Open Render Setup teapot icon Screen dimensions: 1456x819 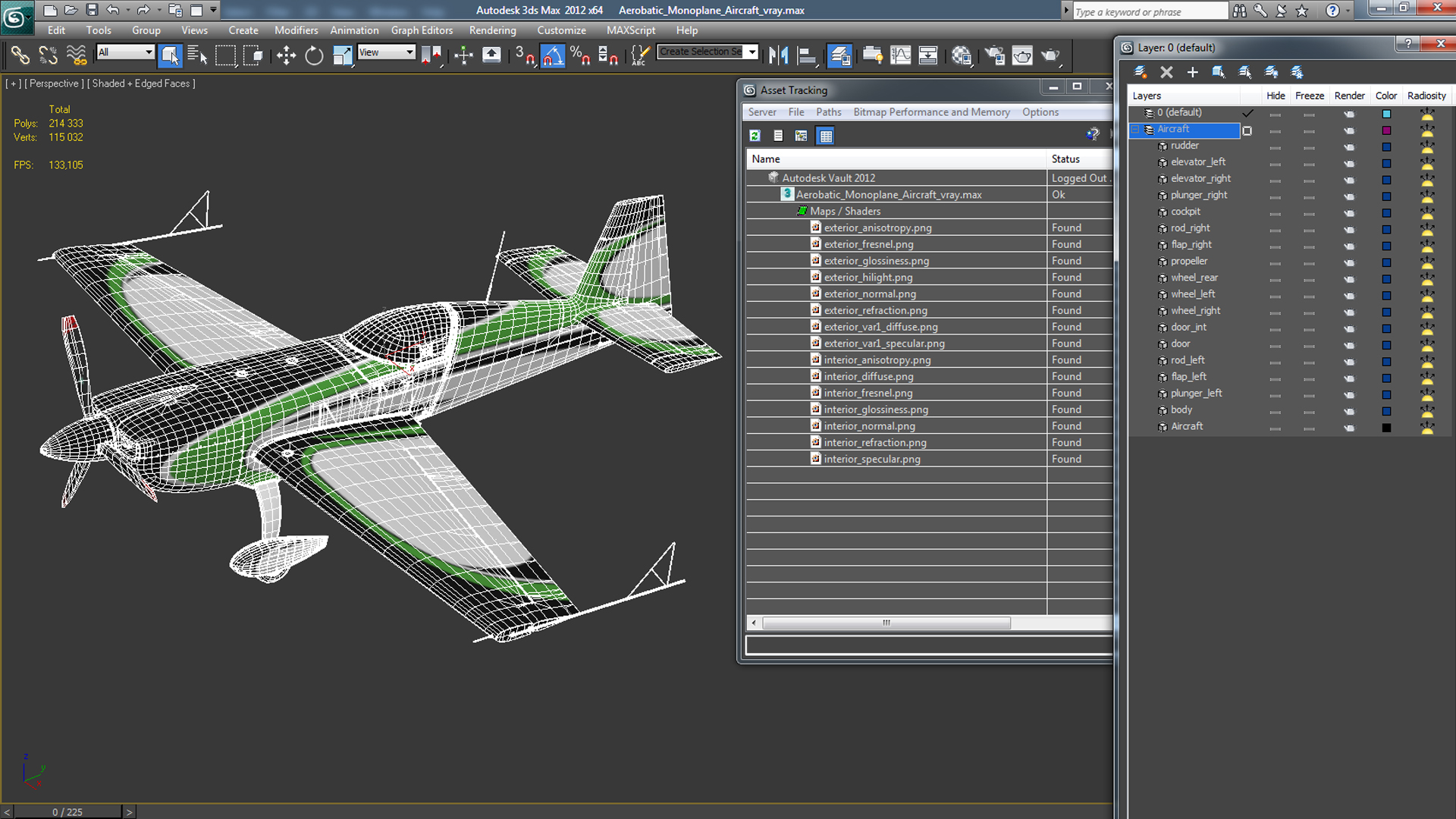click(994, 55)
